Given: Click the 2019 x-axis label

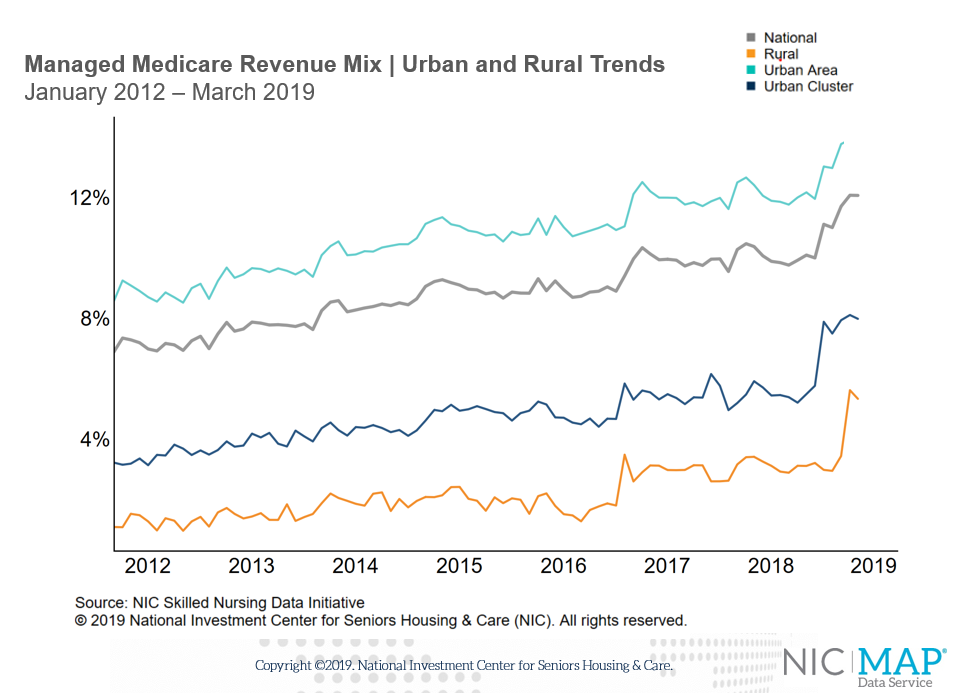Looking at the screenshot, I should [874, 566].
